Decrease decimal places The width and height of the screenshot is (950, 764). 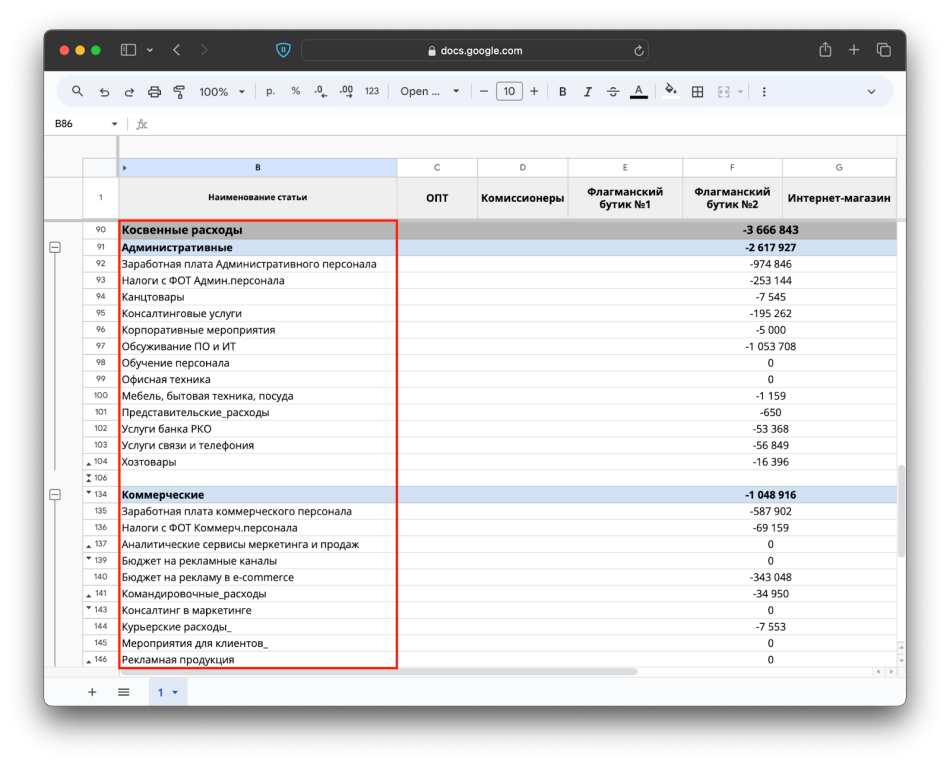(320, 91)
